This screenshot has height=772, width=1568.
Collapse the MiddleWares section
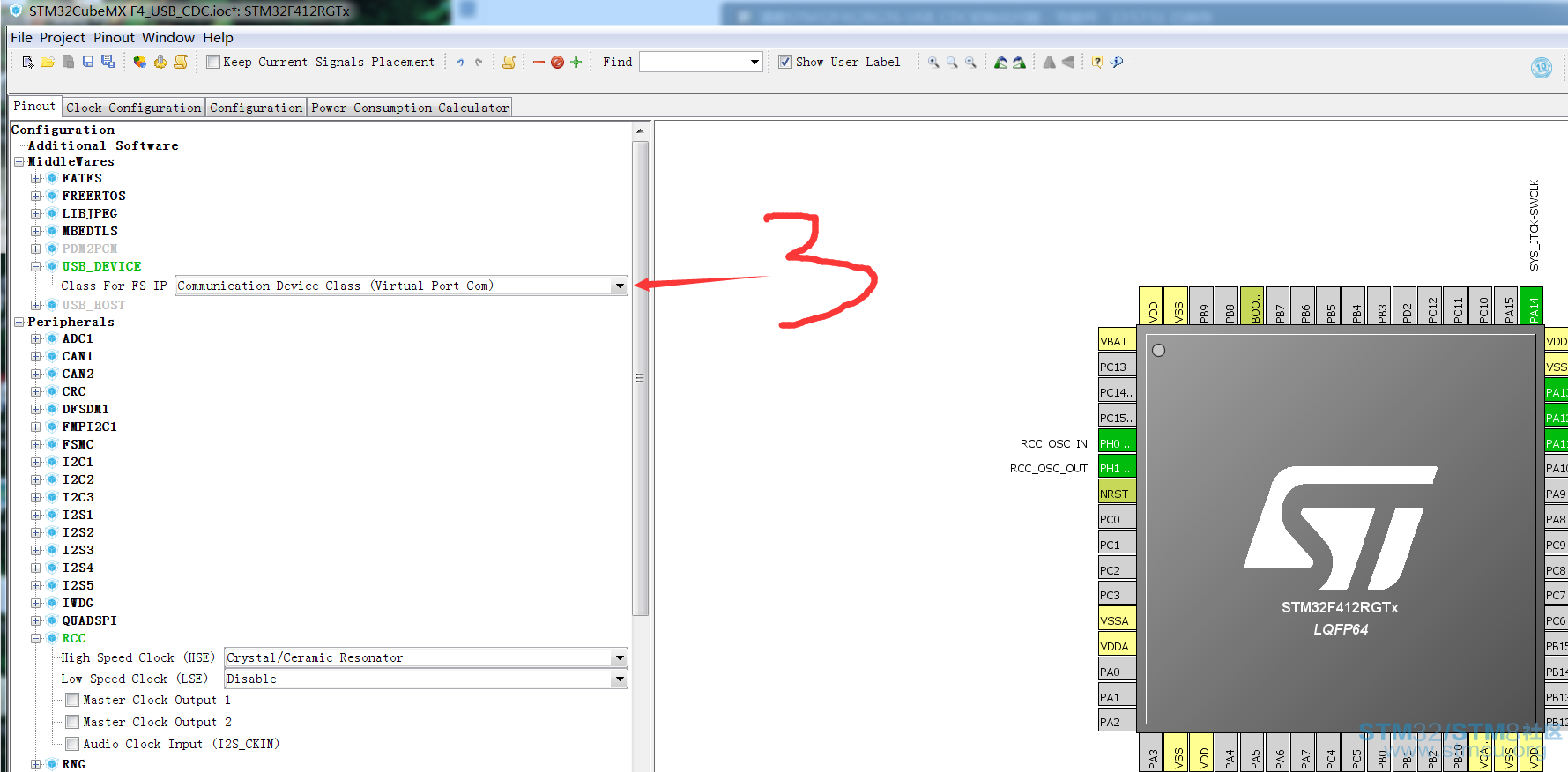point(19,161)
